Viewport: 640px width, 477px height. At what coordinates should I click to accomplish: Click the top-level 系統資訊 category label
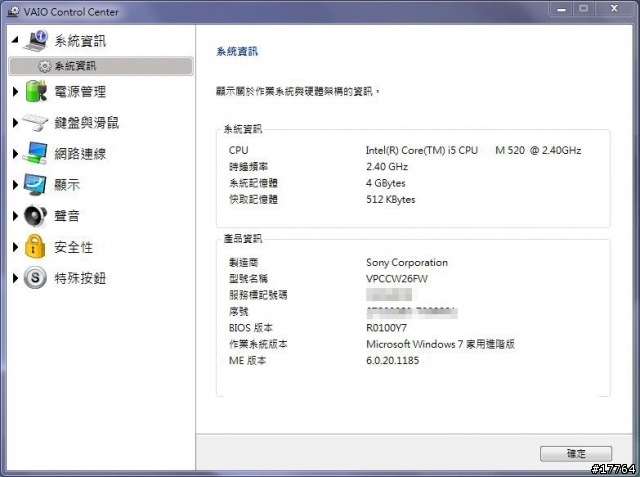pos(80,41)
